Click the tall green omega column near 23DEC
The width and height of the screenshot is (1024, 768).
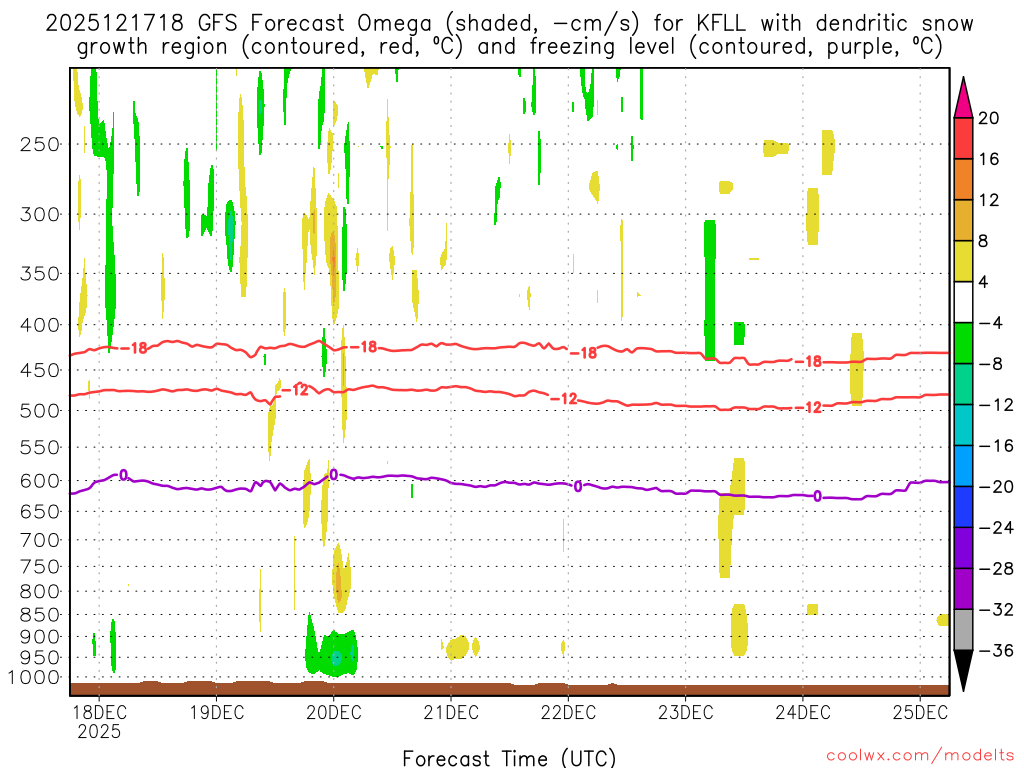(709, 290)
